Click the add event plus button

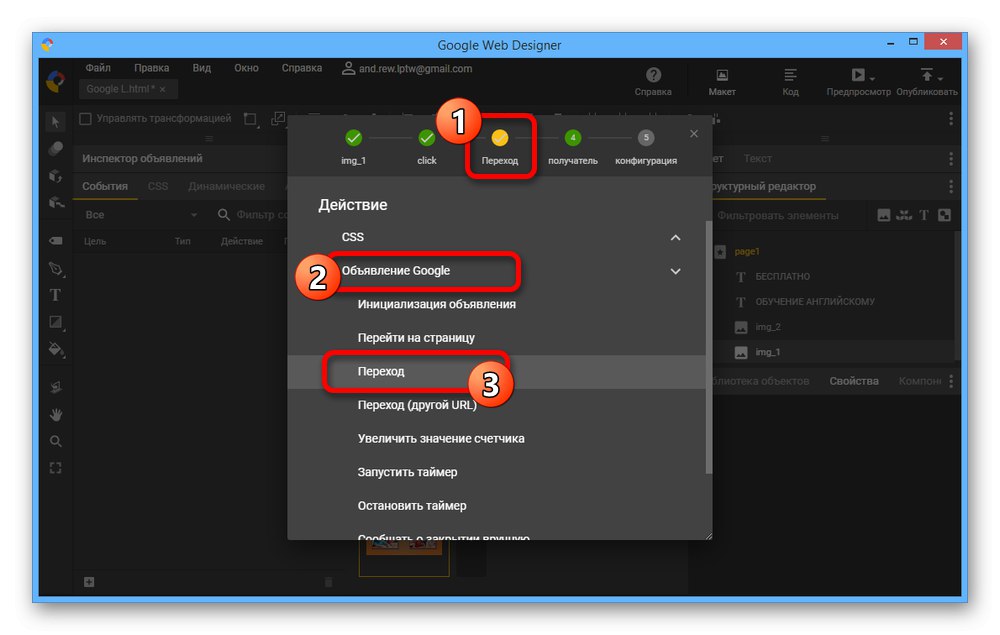pyautogui.click(x=89, y=581)
